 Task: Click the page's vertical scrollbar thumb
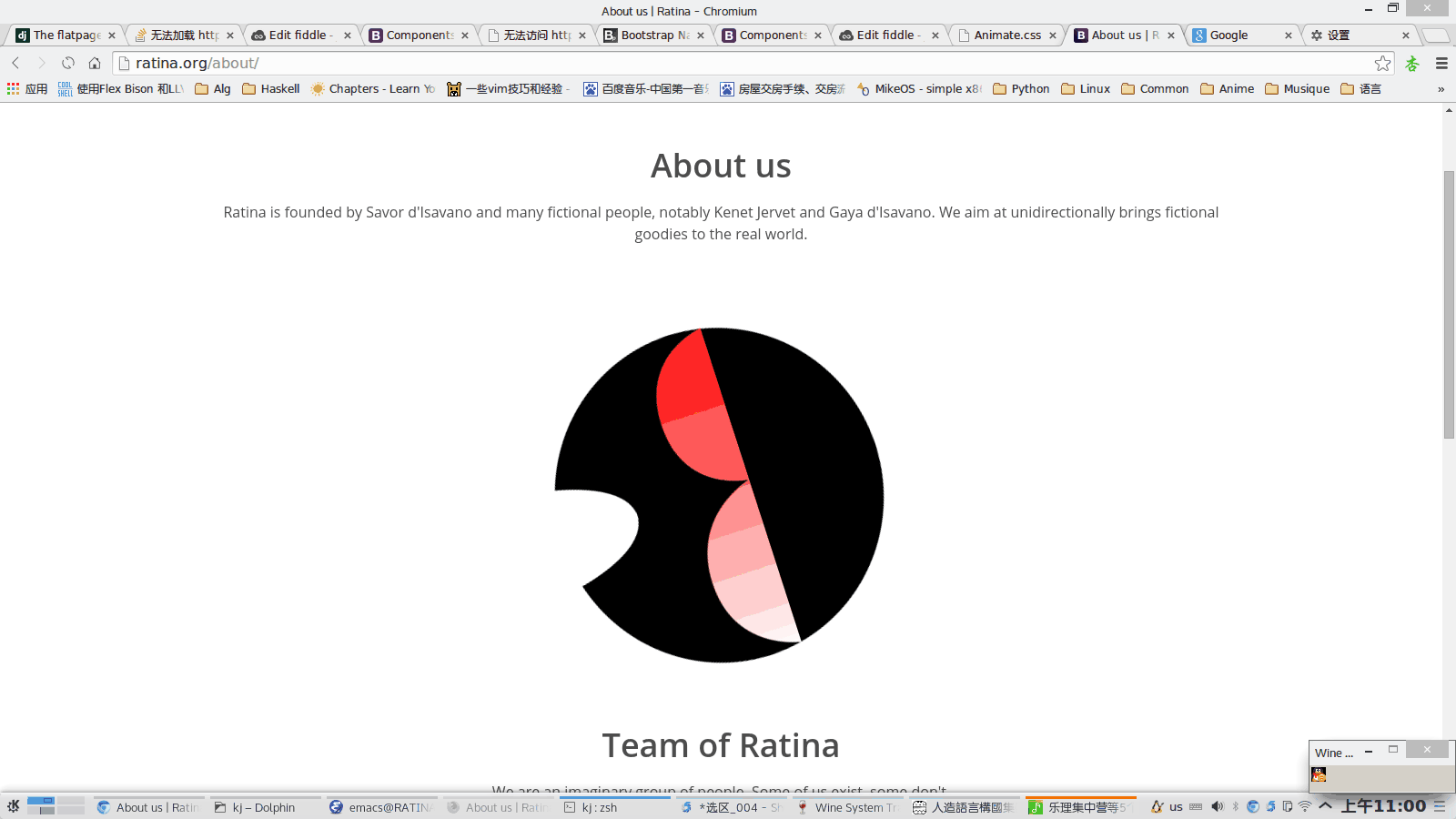click(x=1449, y=304)
